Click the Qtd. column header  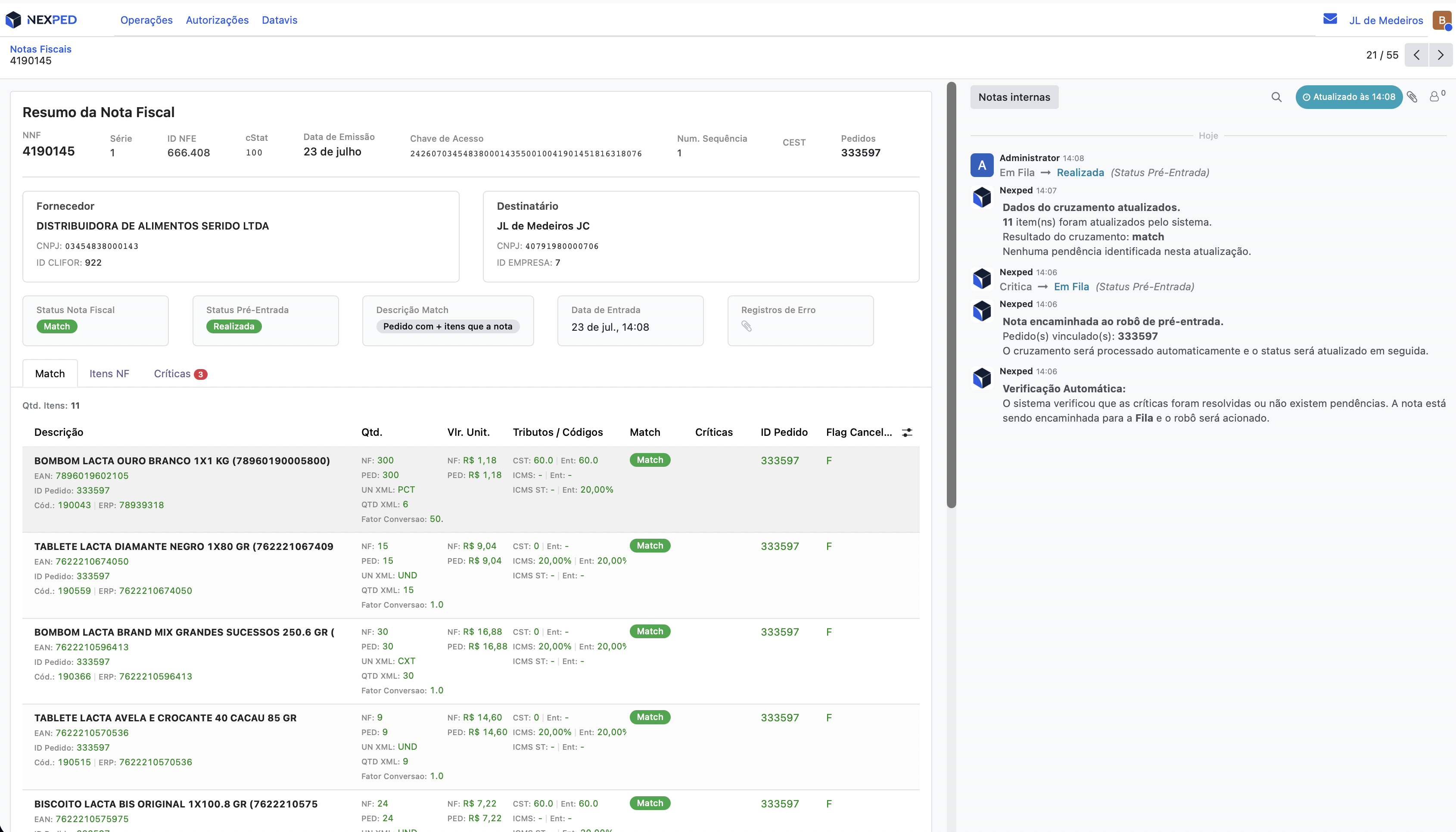371,432
